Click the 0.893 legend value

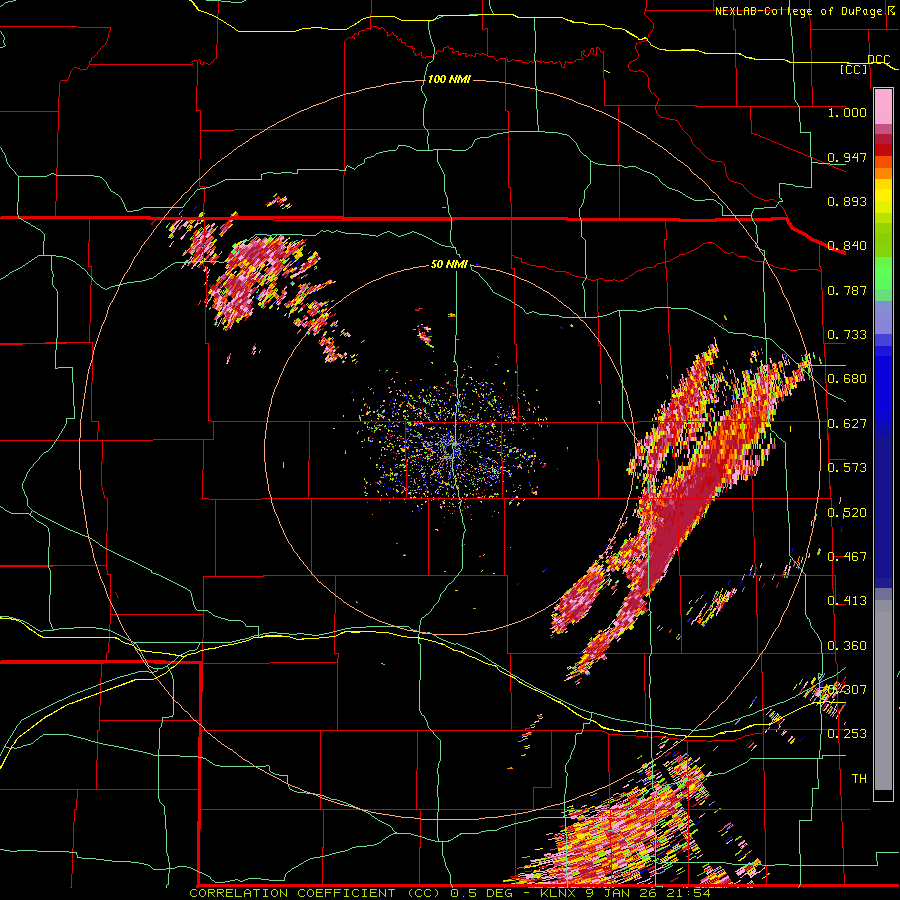pyautogui.click(x=847, y=201)
